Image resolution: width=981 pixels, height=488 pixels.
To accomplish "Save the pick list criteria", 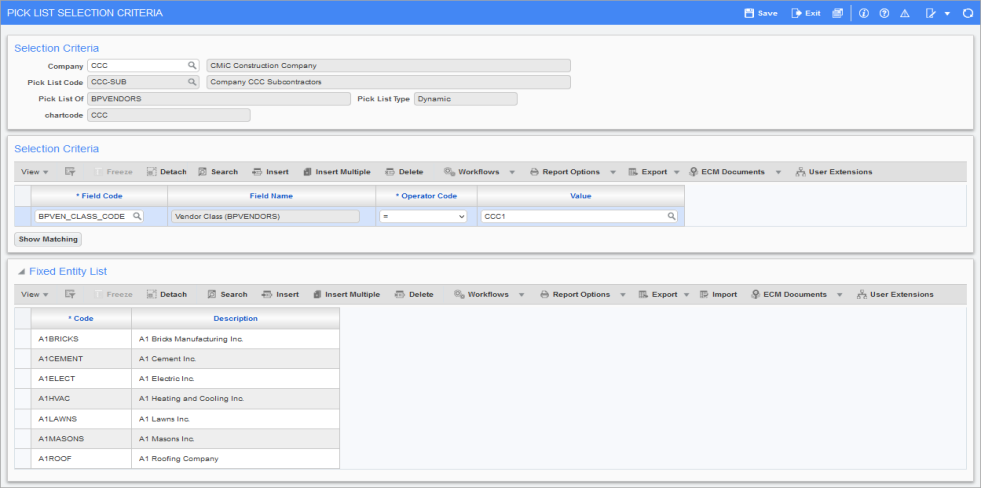I will point(761,13).
